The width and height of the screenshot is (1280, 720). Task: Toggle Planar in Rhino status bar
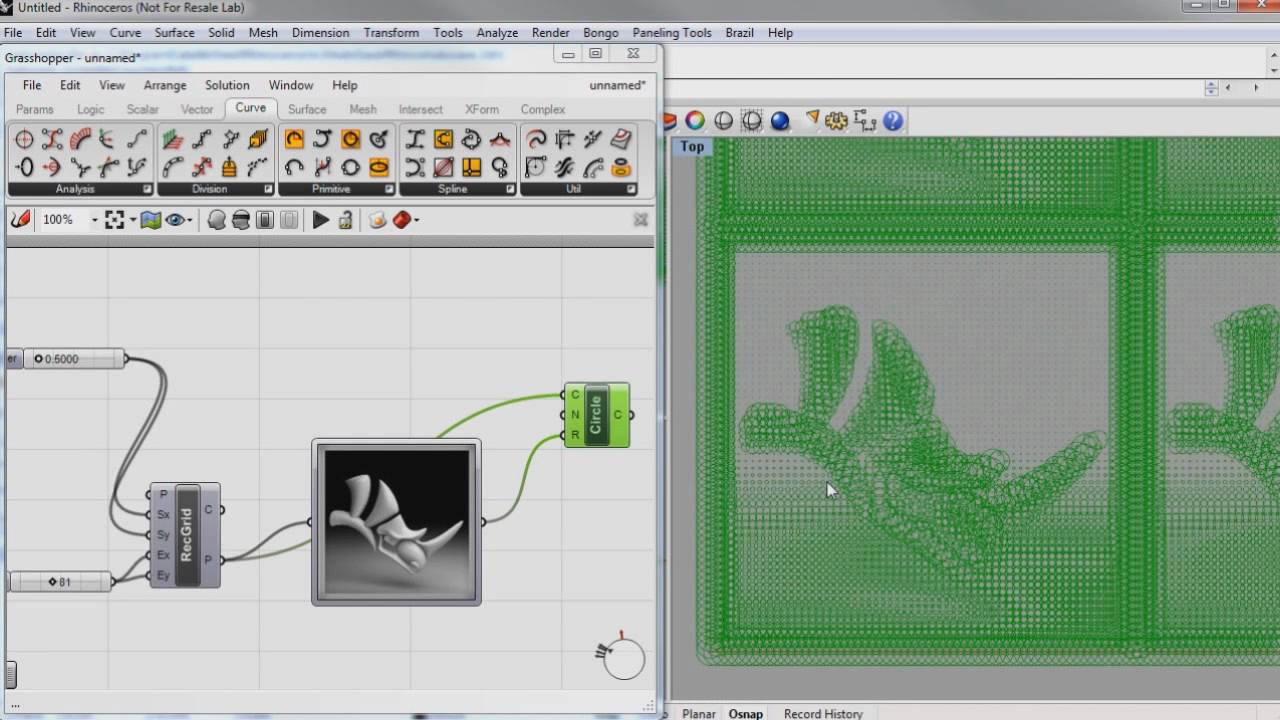click(699, 713)
